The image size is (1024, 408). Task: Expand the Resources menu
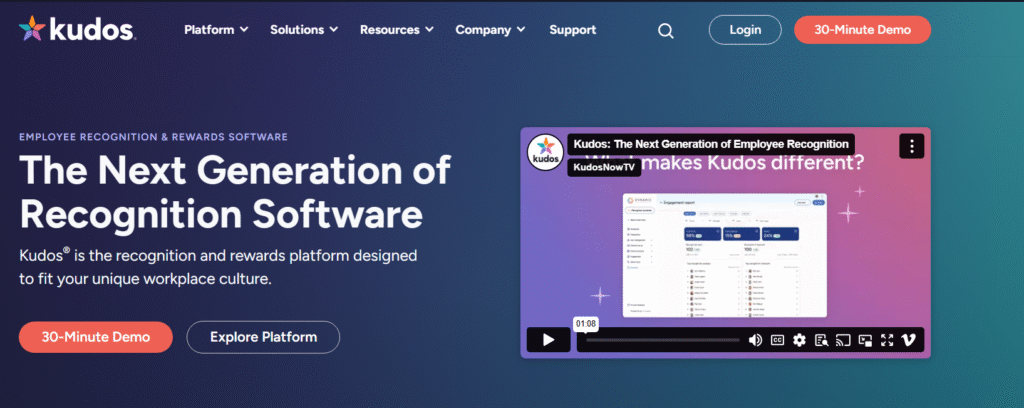pyautogui.click(x=397, y=29)
